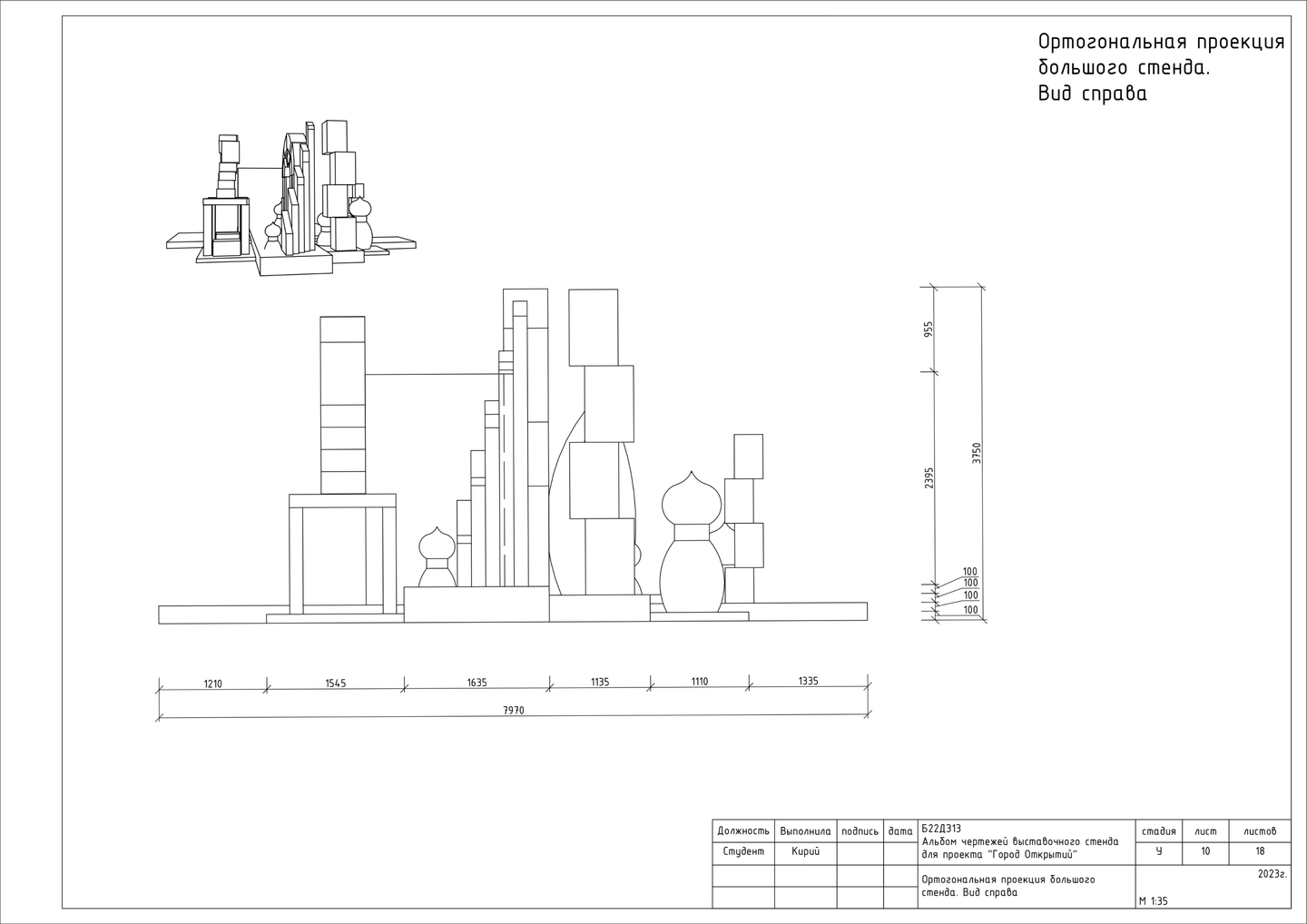Screen dimensions: 1307x924
Task: Click the dimension label 1335
Action: (x=808, y=681)
